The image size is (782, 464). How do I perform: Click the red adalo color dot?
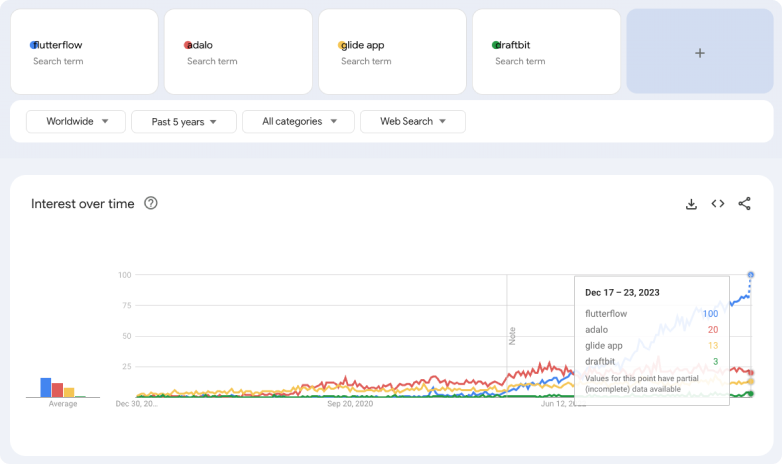coord(188,45)
